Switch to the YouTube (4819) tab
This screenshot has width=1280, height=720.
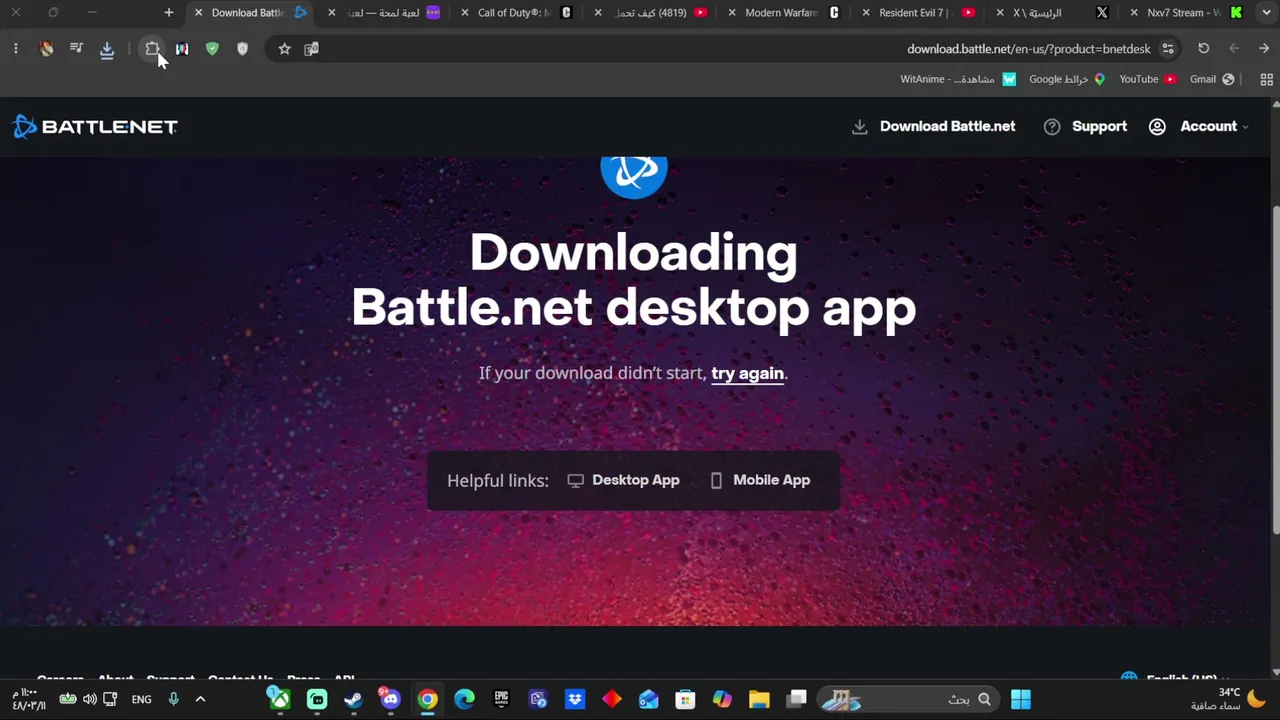[x=652, y=13]
